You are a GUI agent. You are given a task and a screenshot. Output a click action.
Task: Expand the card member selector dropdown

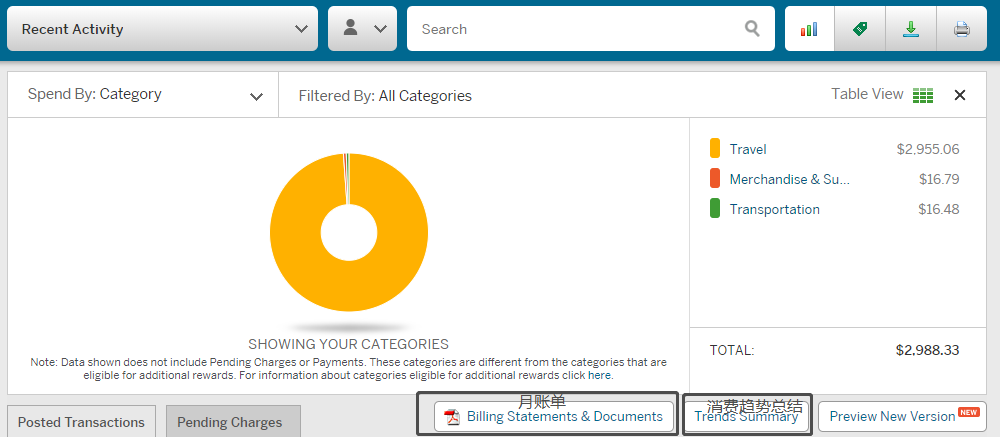click(362, 29)
